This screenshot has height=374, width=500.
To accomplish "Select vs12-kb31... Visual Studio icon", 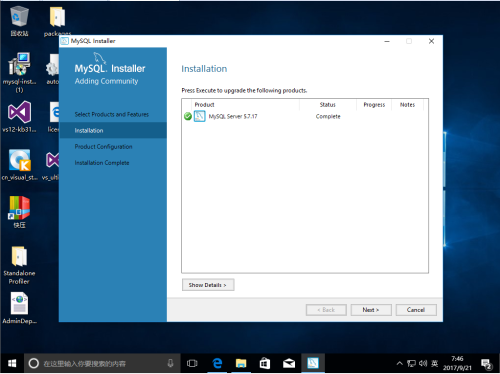I will (x=19, y=117).
